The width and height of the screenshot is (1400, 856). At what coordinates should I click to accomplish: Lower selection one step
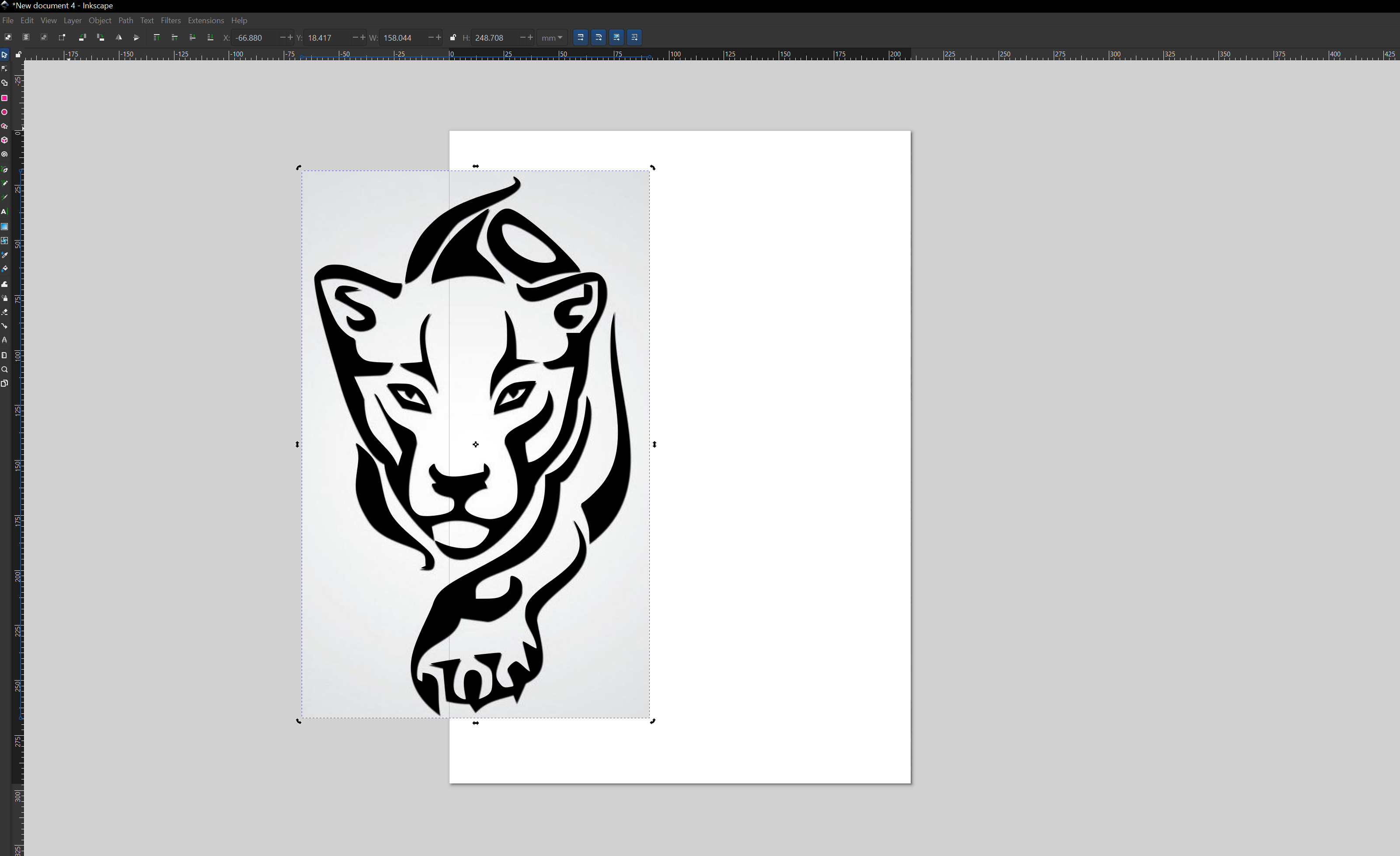[x=192, y=38]
